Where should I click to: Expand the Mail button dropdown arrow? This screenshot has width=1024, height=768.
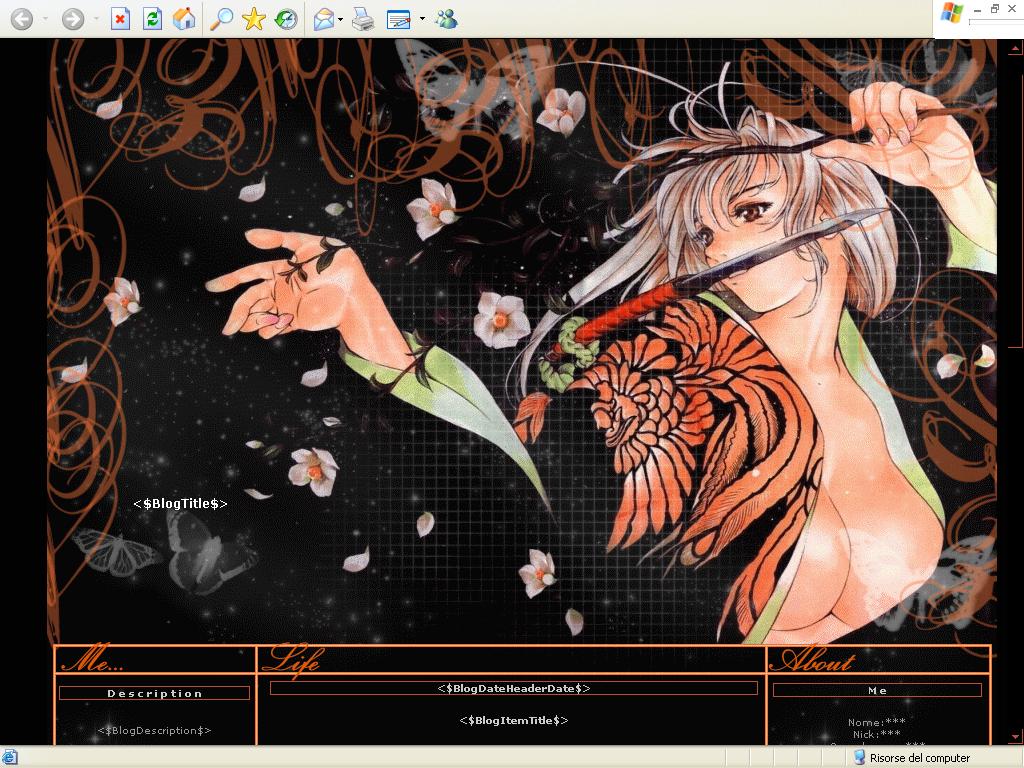(x=340, y=20)
